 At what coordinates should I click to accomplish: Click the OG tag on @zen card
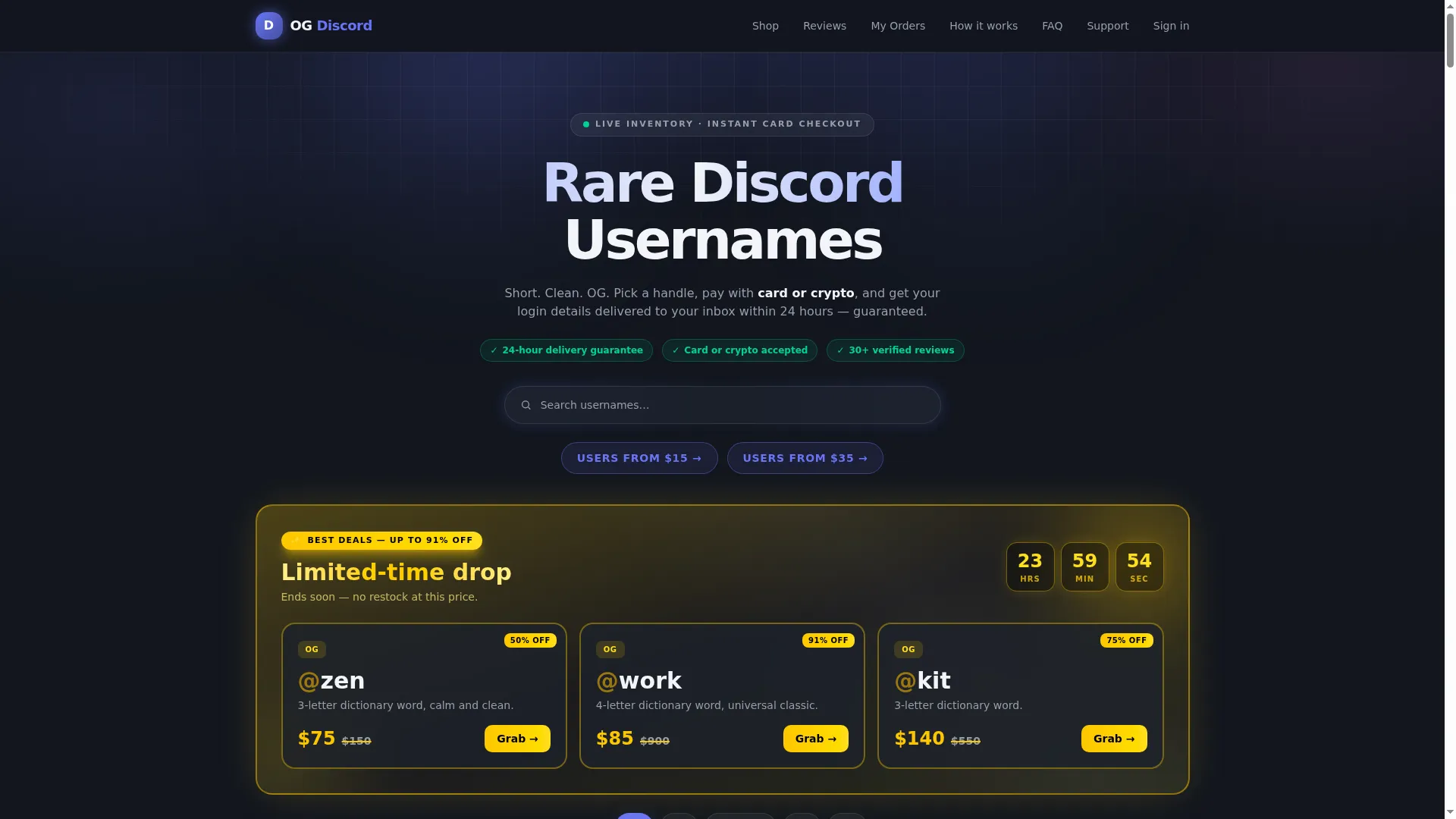pos(312,650)
